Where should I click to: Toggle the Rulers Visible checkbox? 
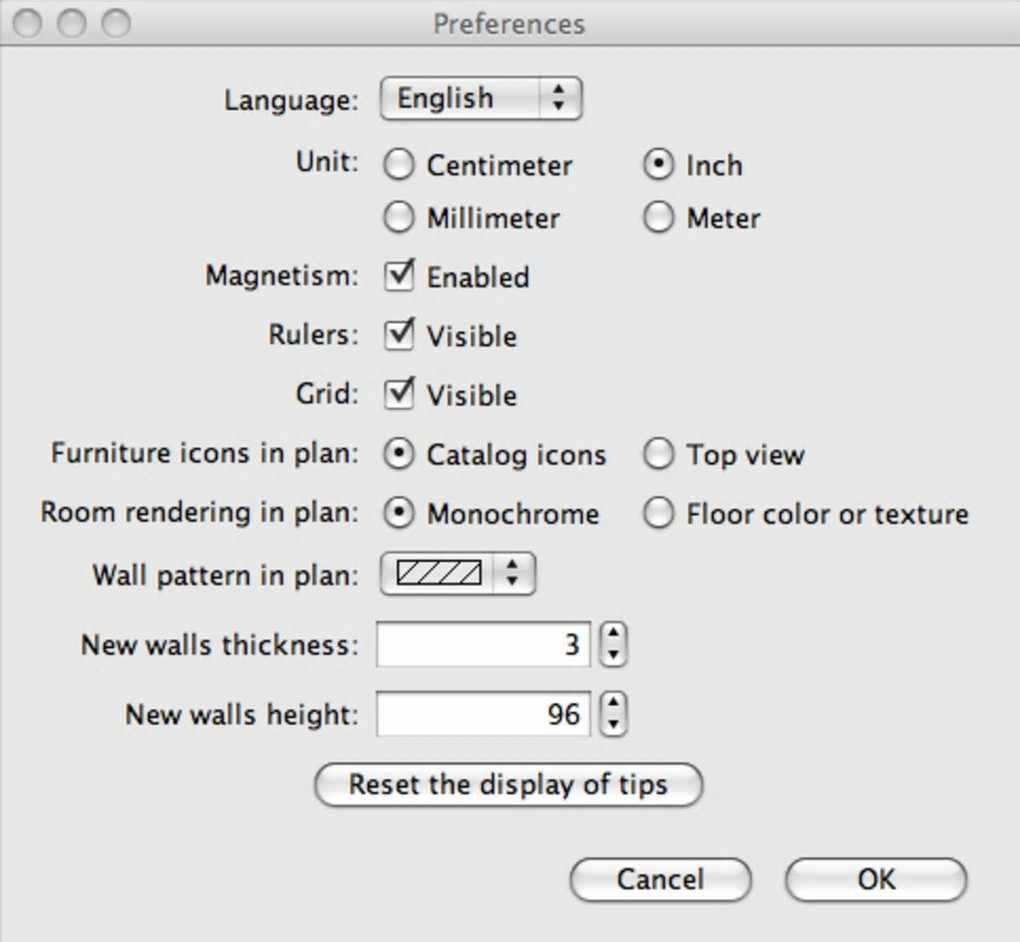(x=399, y=335)
